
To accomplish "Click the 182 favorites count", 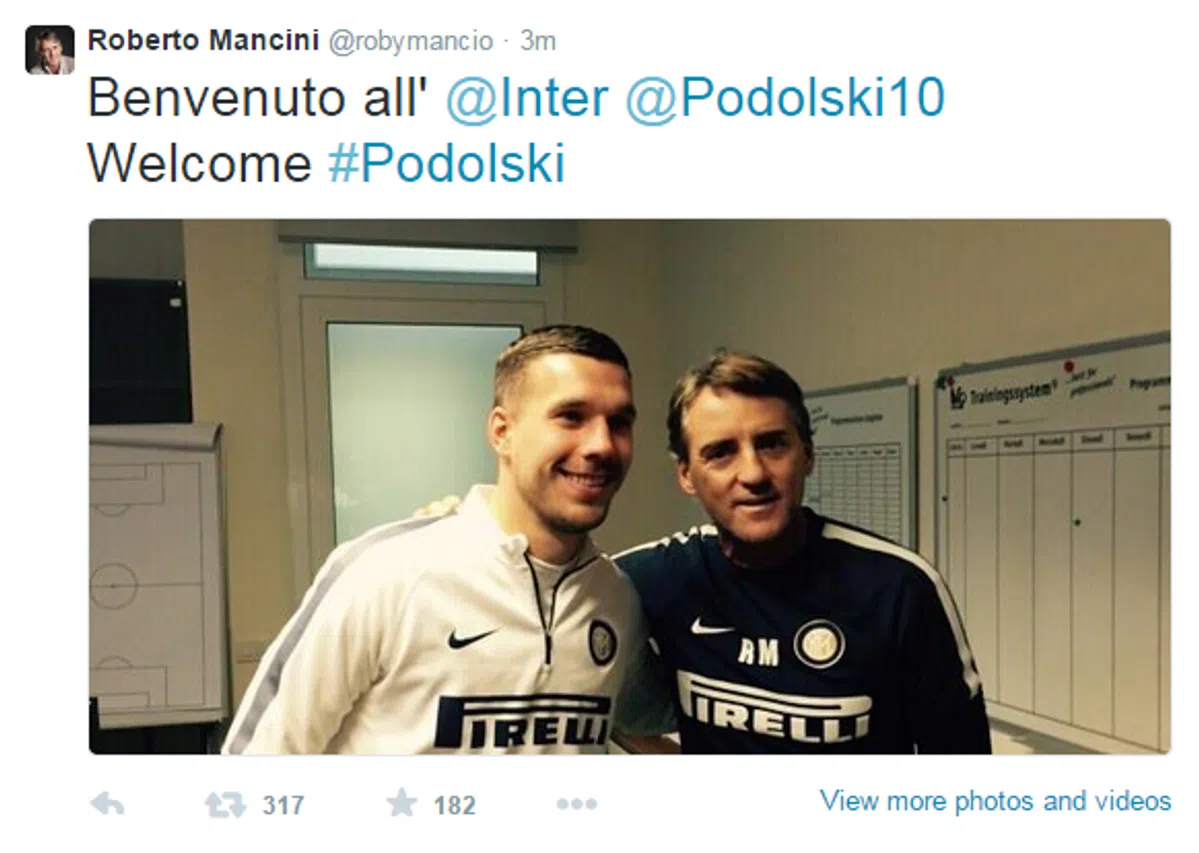I will point(454,806).
